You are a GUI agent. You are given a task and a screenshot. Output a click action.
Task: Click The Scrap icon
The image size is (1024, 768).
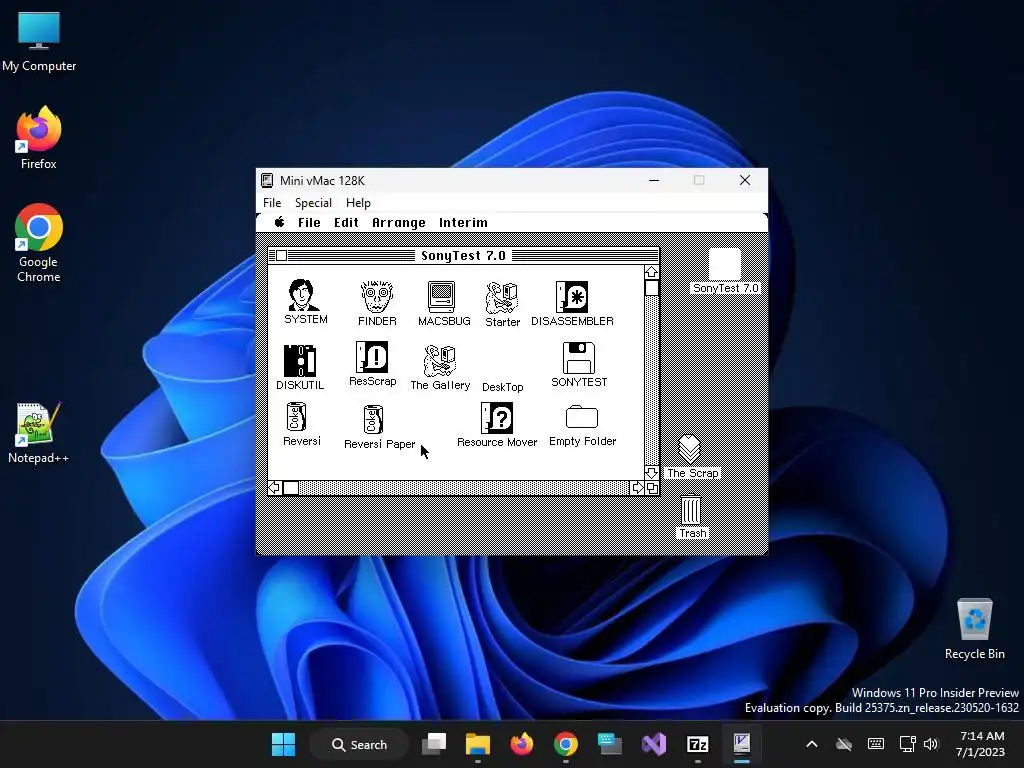click(690, 449)
